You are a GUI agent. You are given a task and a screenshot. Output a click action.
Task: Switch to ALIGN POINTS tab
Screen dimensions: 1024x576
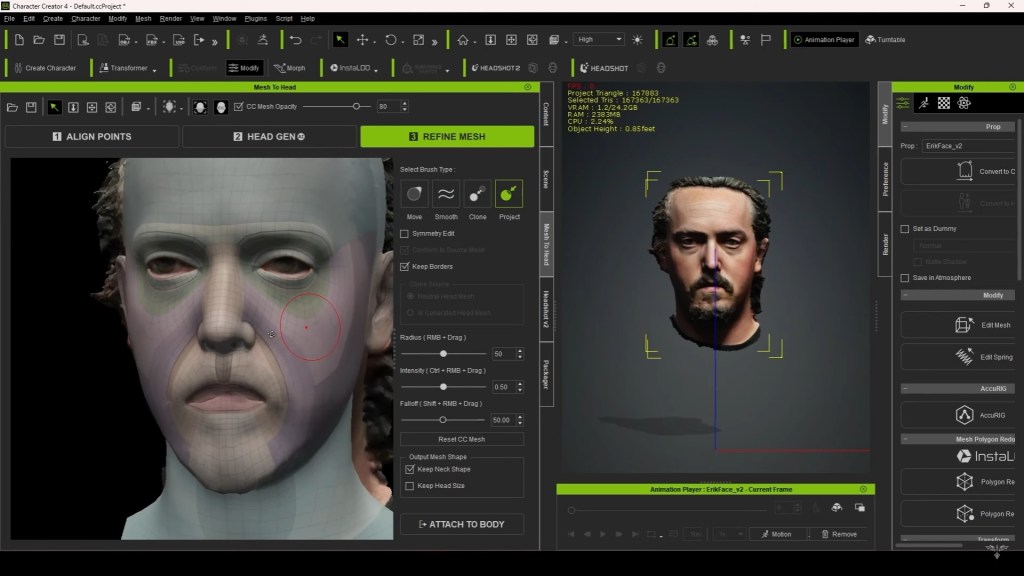[x=92, y=136]
